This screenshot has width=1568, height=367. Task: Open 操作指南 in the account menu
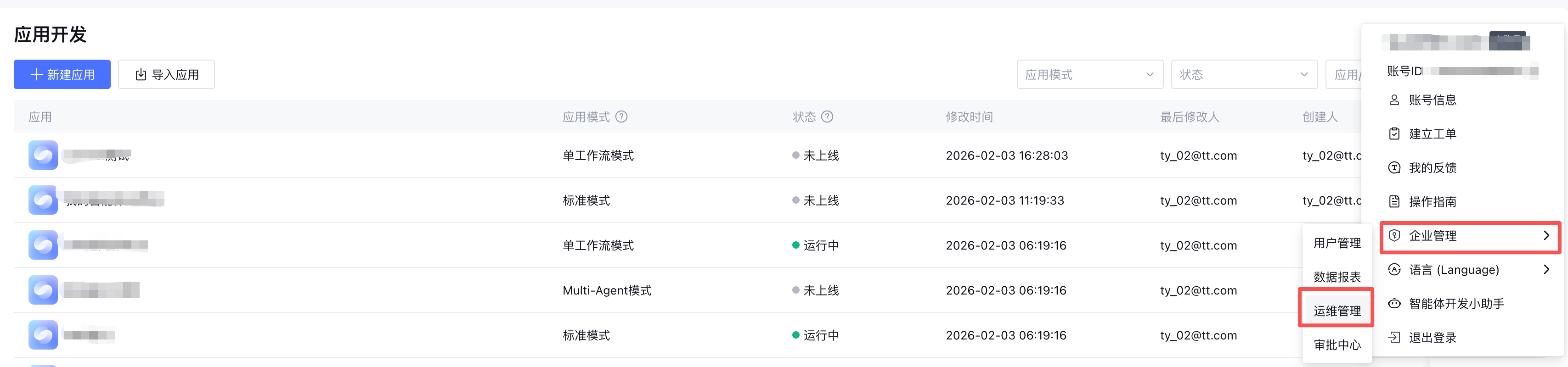tap(1432, 202)
